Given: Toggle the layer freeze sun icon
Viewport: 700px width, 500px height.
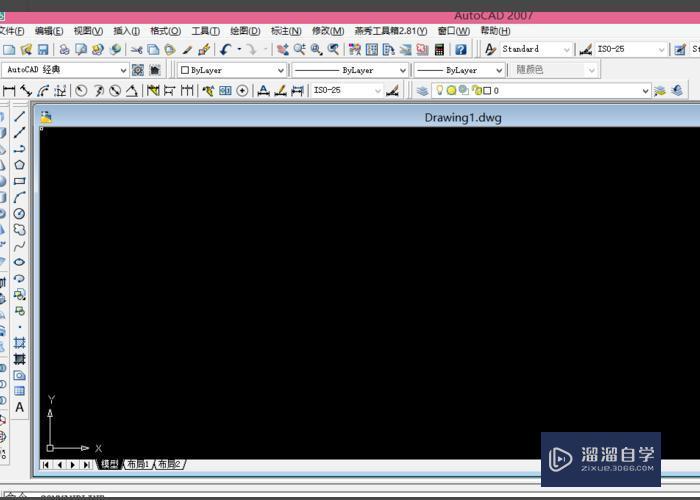Looking at the screenshot, I should (x=451, y=91).
